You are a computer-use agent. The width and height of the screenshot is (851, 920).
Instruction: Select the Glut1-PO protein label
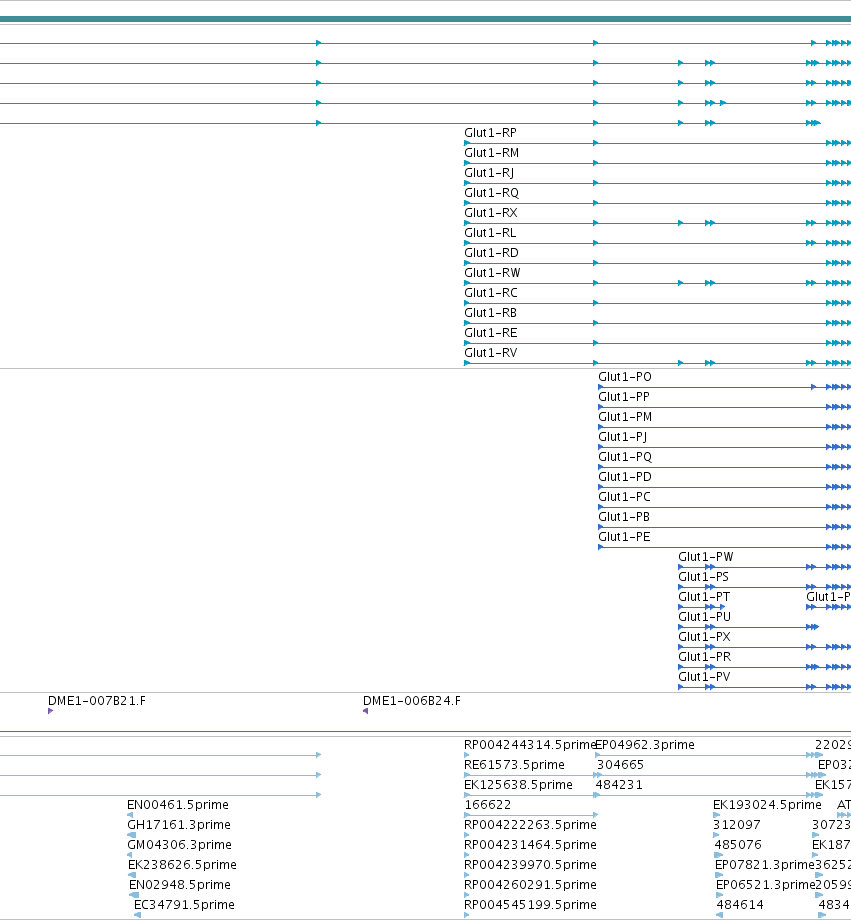pos(624,377)
